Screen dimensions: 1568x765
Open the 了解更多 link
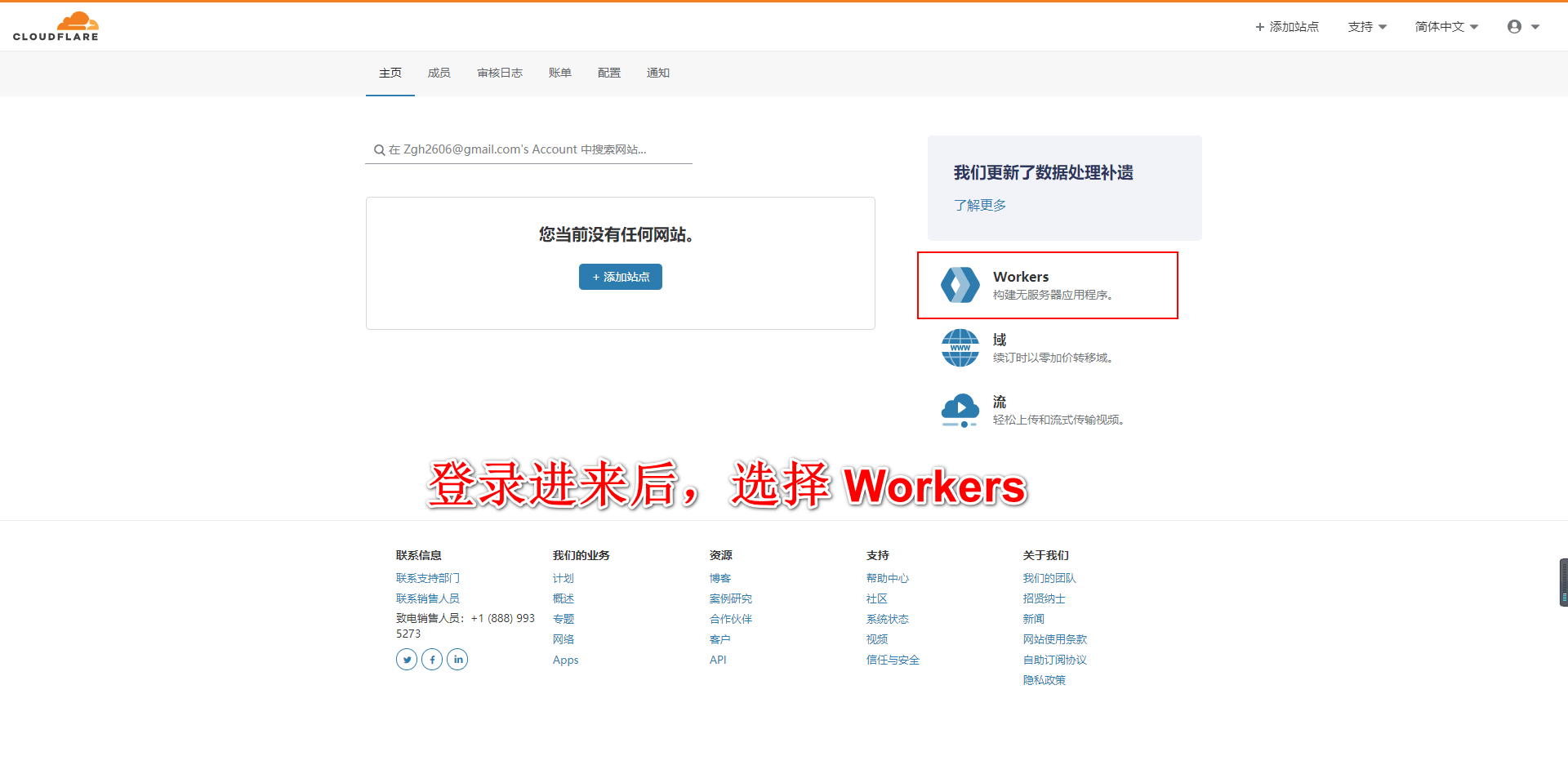coord(980,205)
